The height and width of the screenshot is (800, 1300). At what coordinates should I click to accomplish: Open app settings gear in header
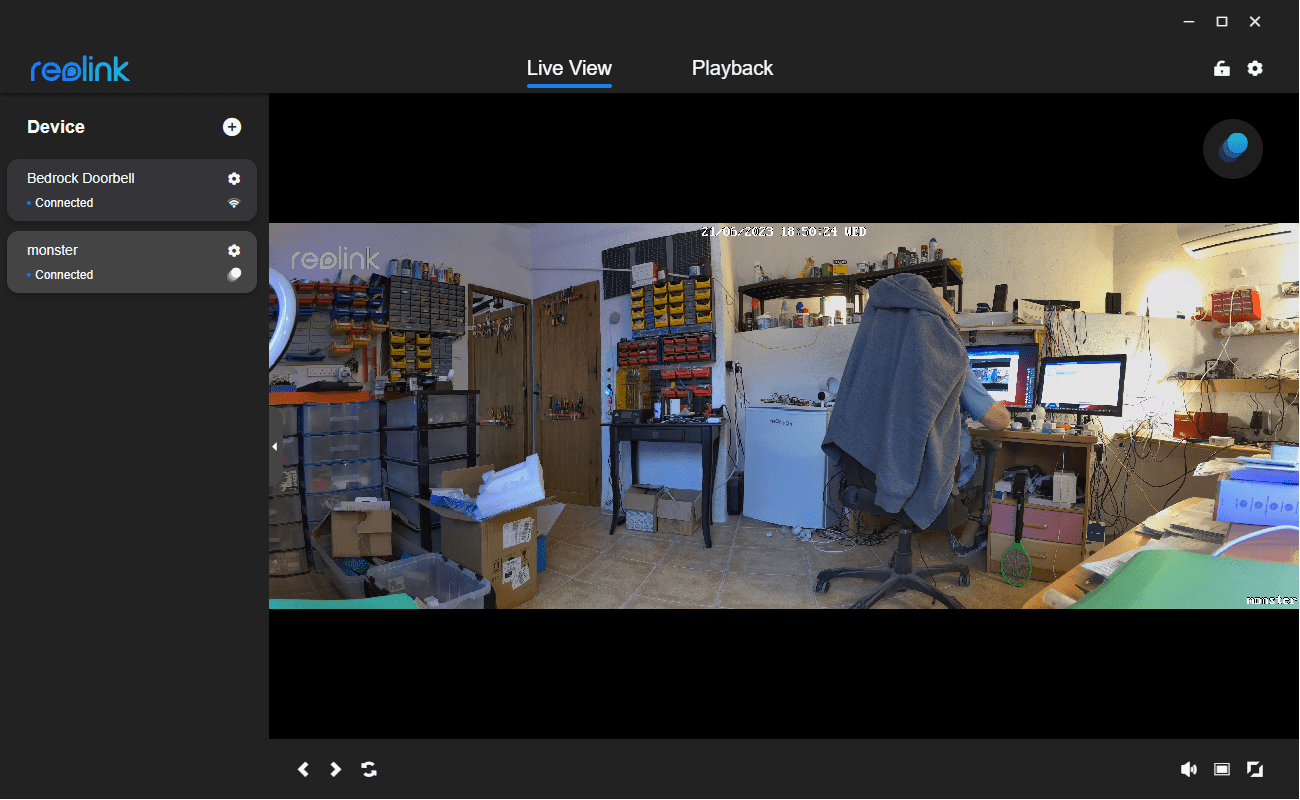[1255, 69]
